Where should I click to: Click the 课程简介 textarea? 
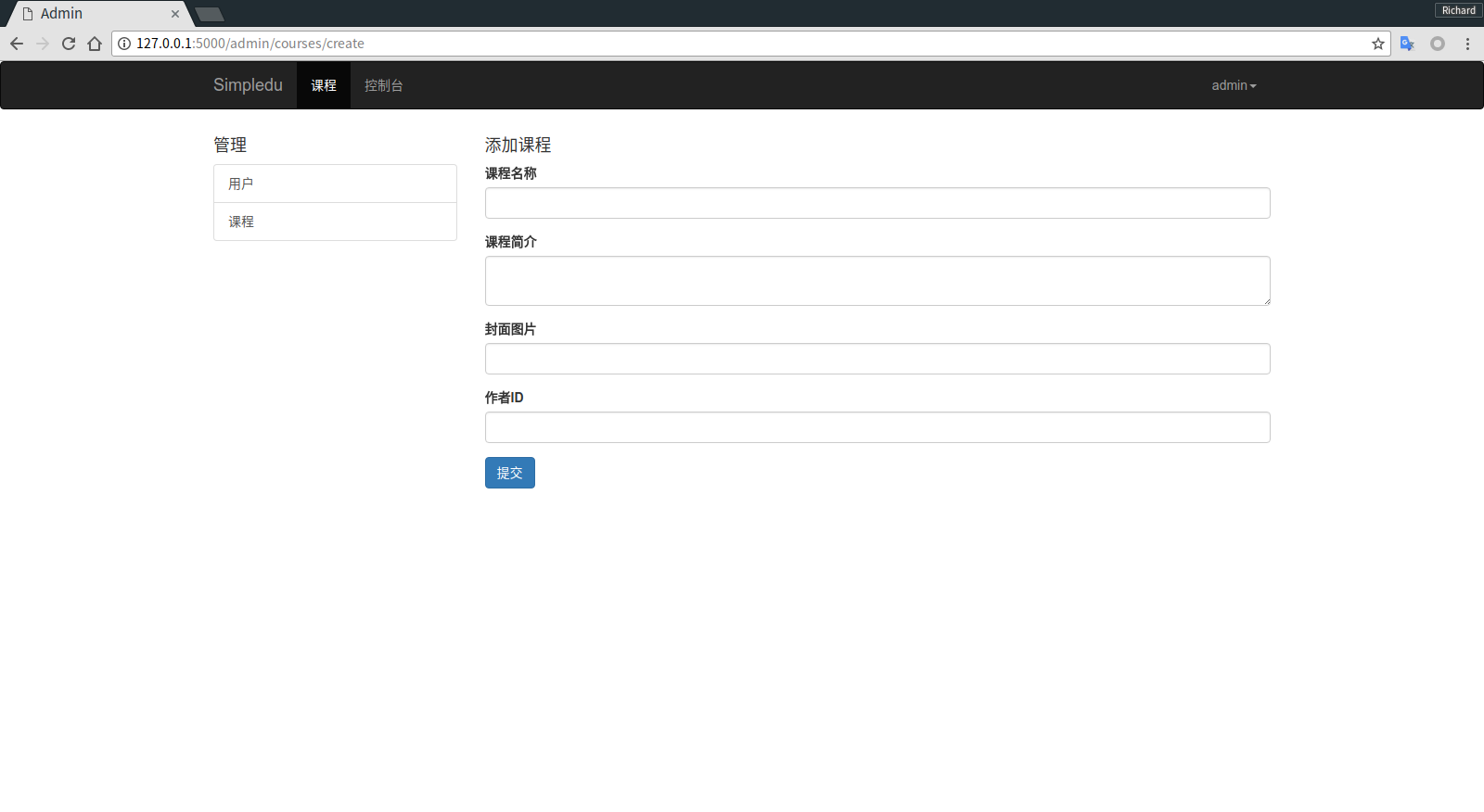click(x=877, y=281)
